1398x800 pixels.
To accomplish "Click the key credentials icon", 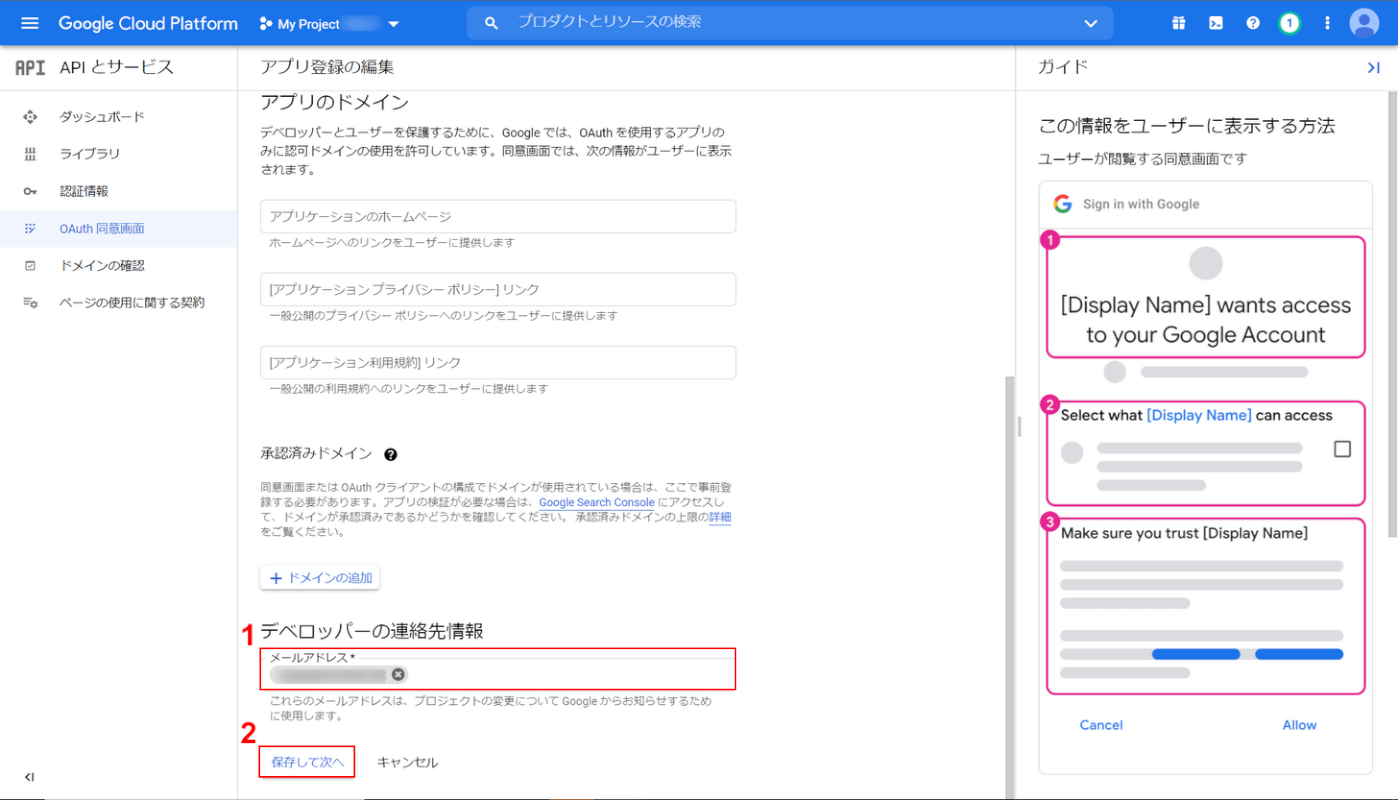I will tap(30, 191).
